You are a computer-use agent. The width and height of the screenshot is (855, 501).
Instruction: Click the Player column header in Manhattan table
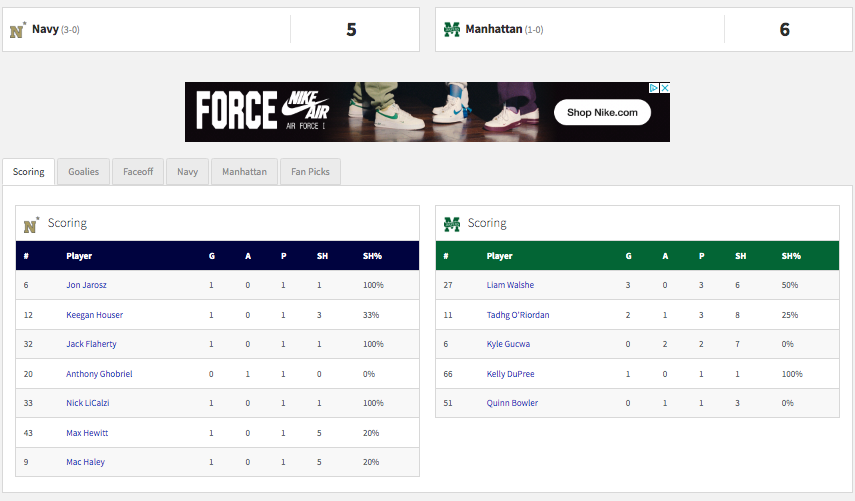(x=499, y=256)
